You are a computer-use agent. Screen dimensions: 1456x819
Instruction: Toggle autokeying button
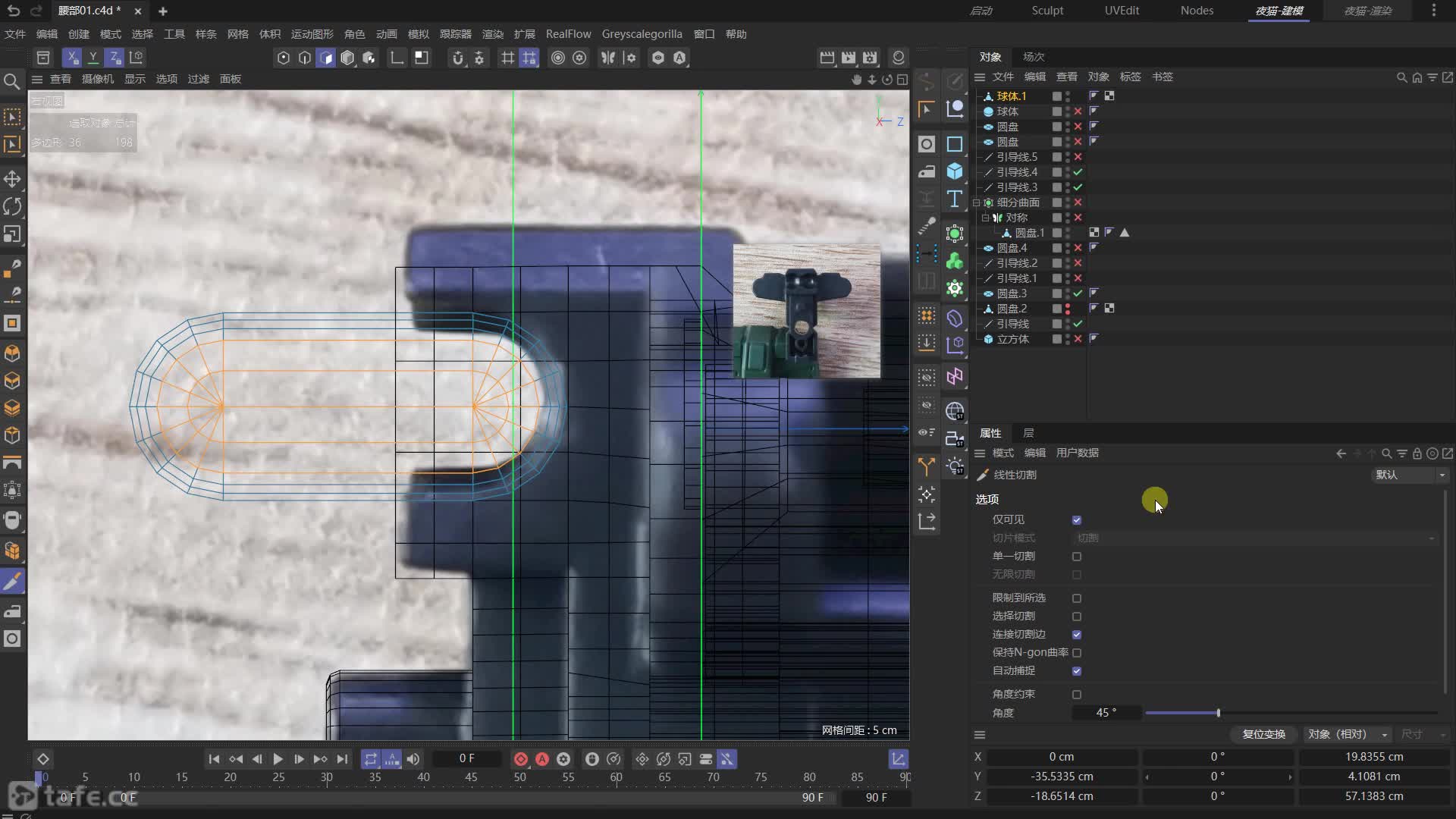tap(542, 759)
